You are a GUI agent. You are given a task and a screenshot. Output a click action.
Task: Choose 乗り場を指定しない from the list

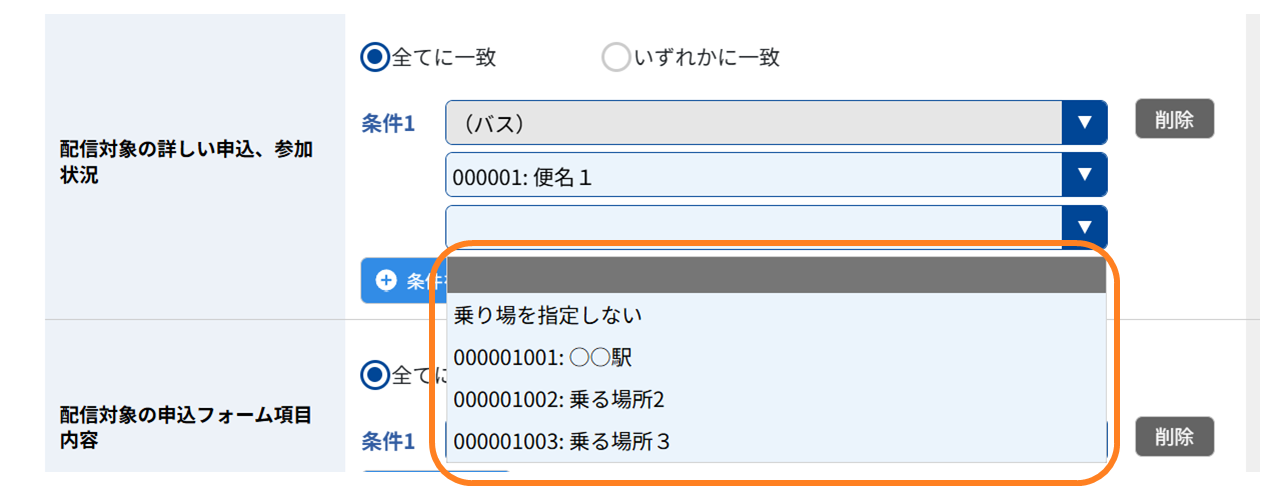click(776, 315)
